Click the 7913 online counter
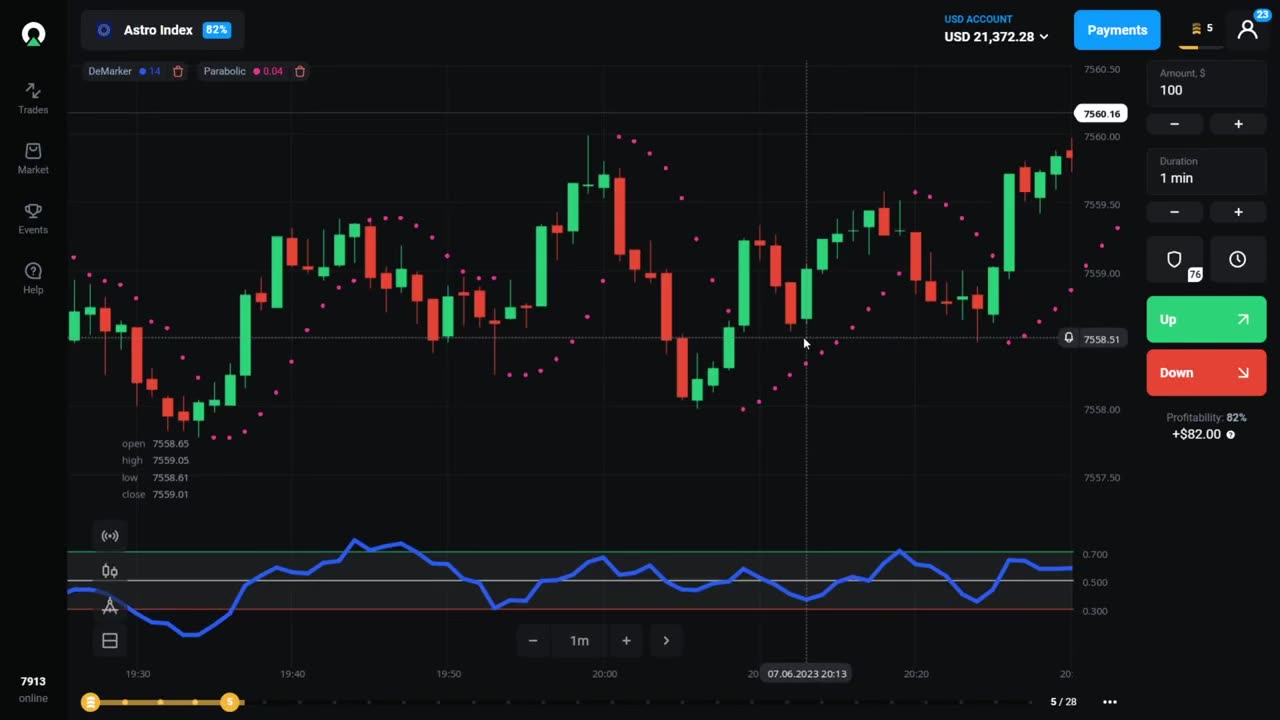 33,689
